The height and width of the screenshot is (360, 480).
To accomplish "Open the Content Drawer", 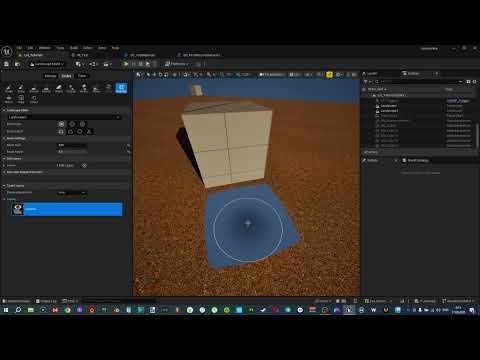I will click(x=16, y=301).
